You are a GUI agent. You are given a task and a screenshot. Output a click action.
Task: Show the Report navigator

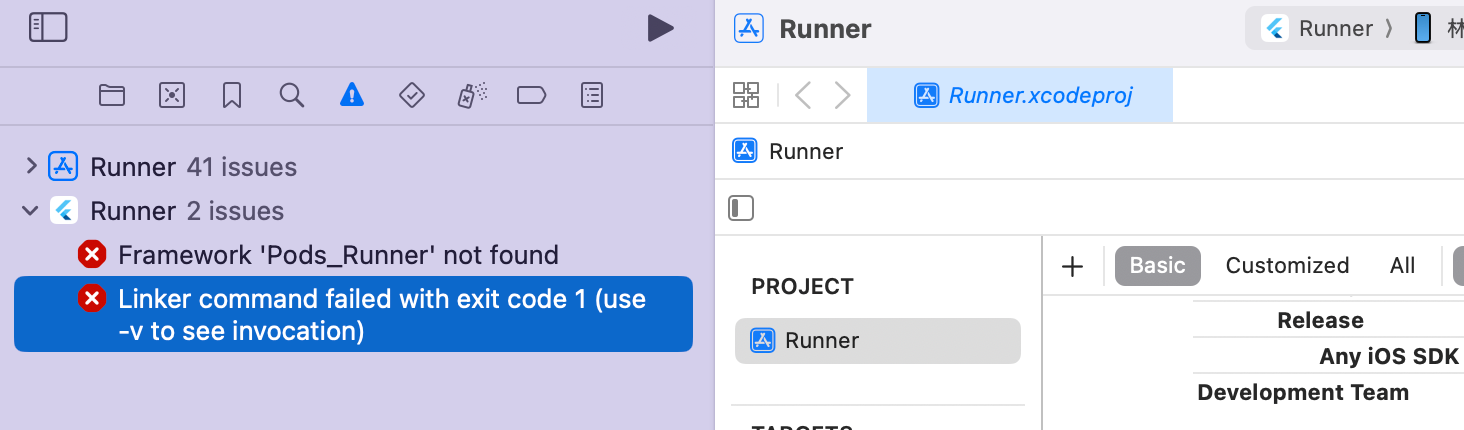[x=592, y=95]
